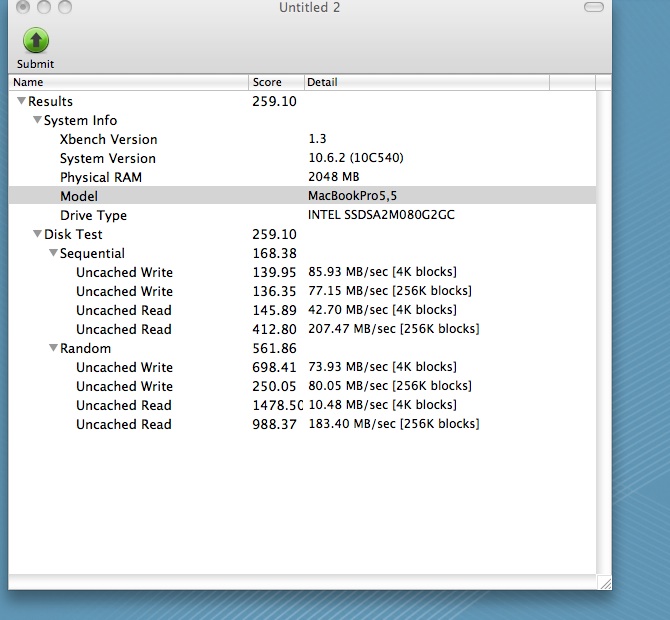This screenshot has height=620, width=670.
Task: Select the 42.70 MB/sec Uncached Read row
Action: 302,310
